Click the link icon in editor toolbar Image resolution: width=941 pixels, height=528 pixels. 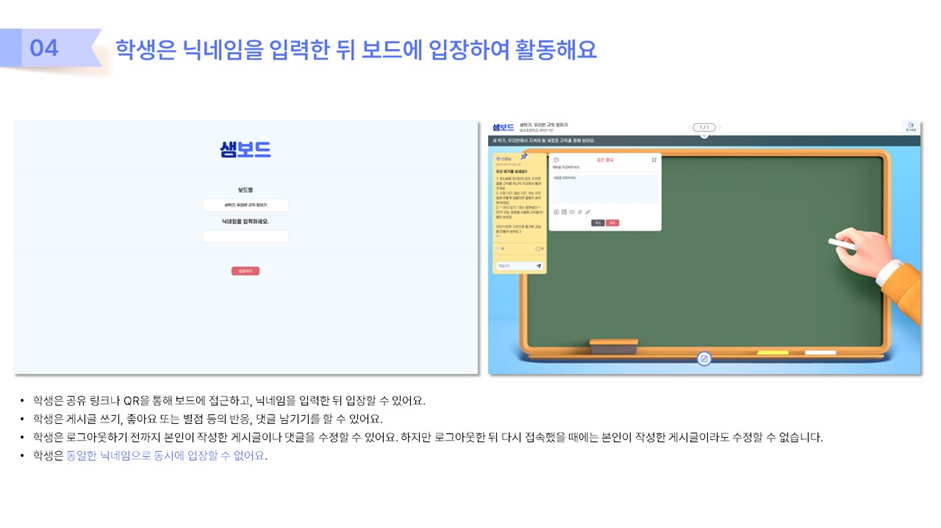point(580,212)
